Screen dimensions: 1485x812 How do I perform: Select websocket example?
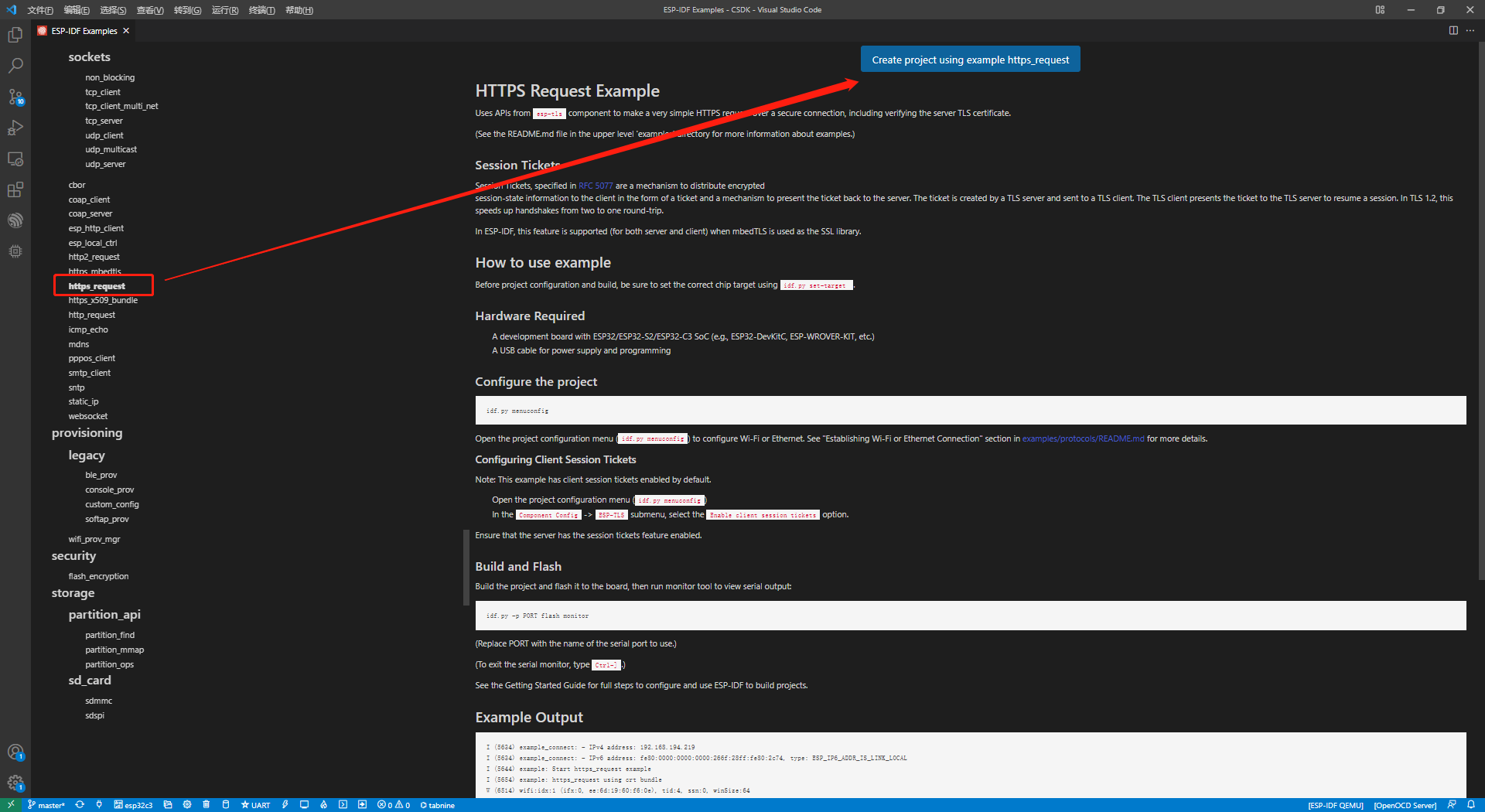(88, 416)
